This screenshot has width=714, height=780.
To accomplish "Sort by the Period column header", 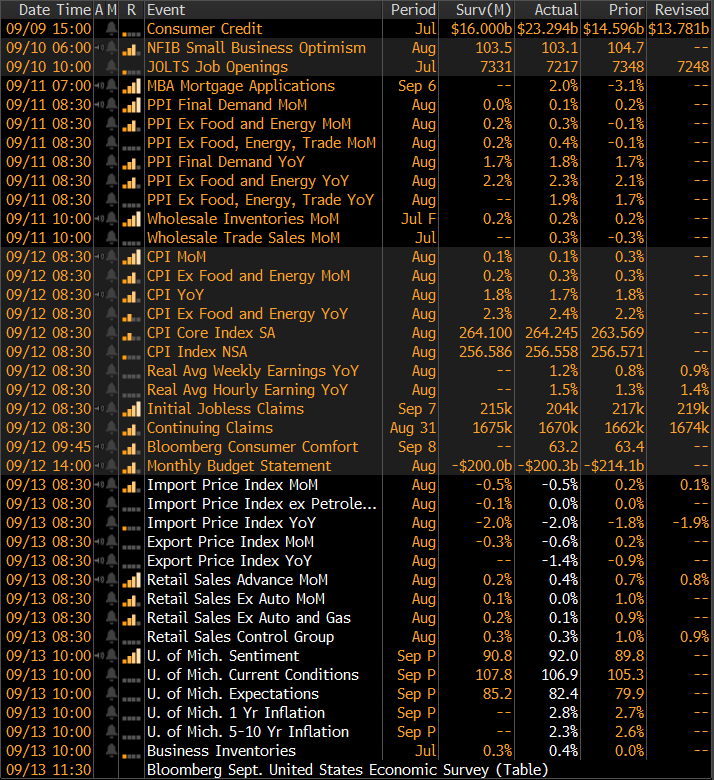I will [413, 10].
